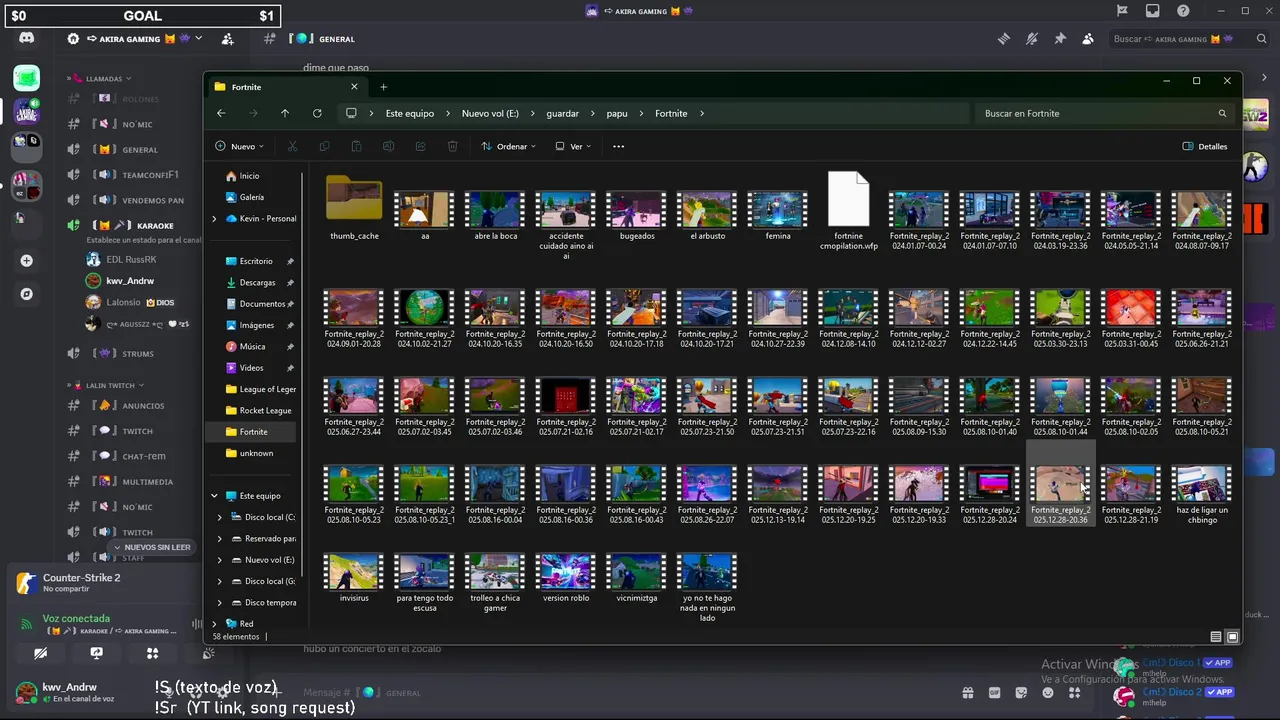The height and width of the screenshot is (720, 1280).
Task: Go up one folder level in Explorer
Action: pyautogui.click(x=285, y=113)
